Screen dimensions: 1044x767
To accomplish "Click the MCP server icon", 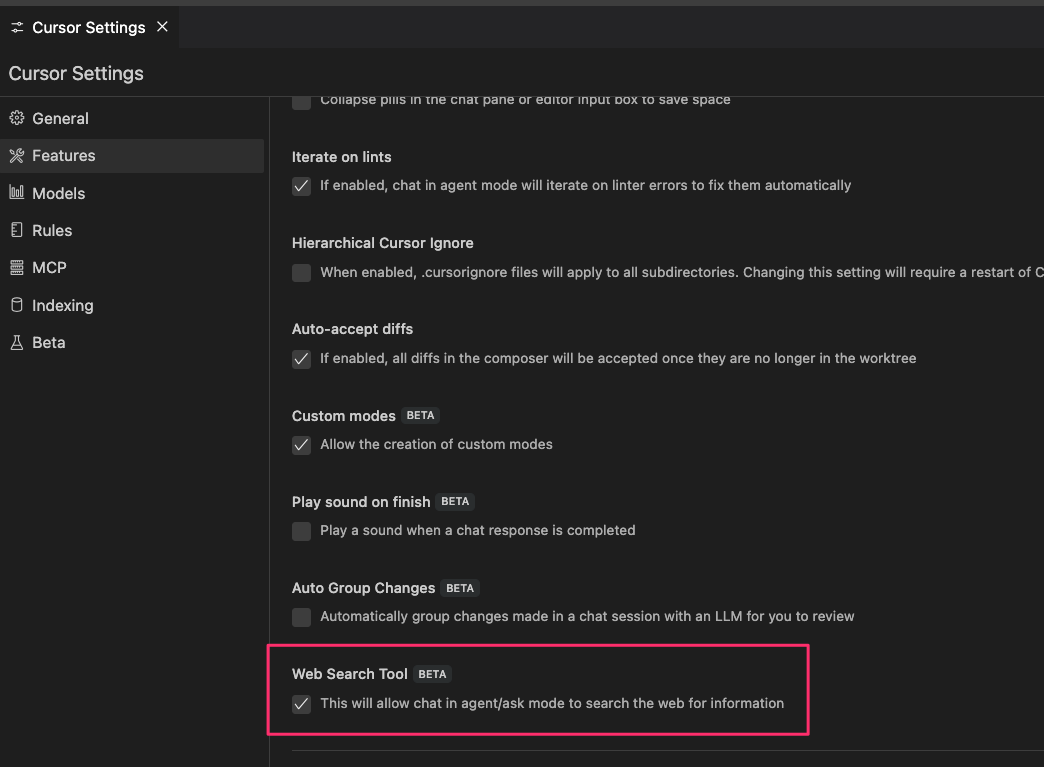I will (x=17, y=268).
